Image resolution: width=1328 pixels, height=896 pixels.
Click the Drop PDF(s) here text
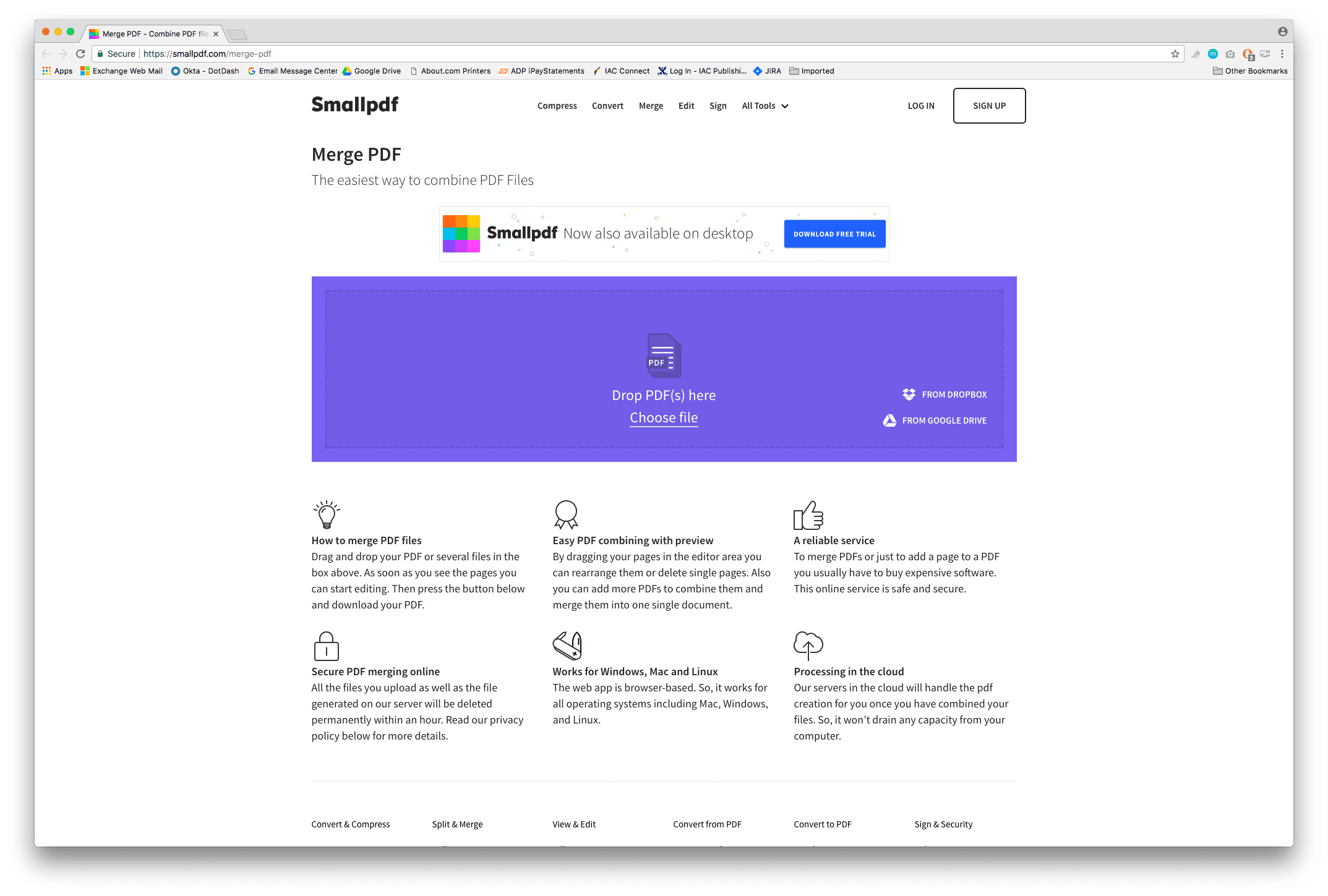click(664, 395)
